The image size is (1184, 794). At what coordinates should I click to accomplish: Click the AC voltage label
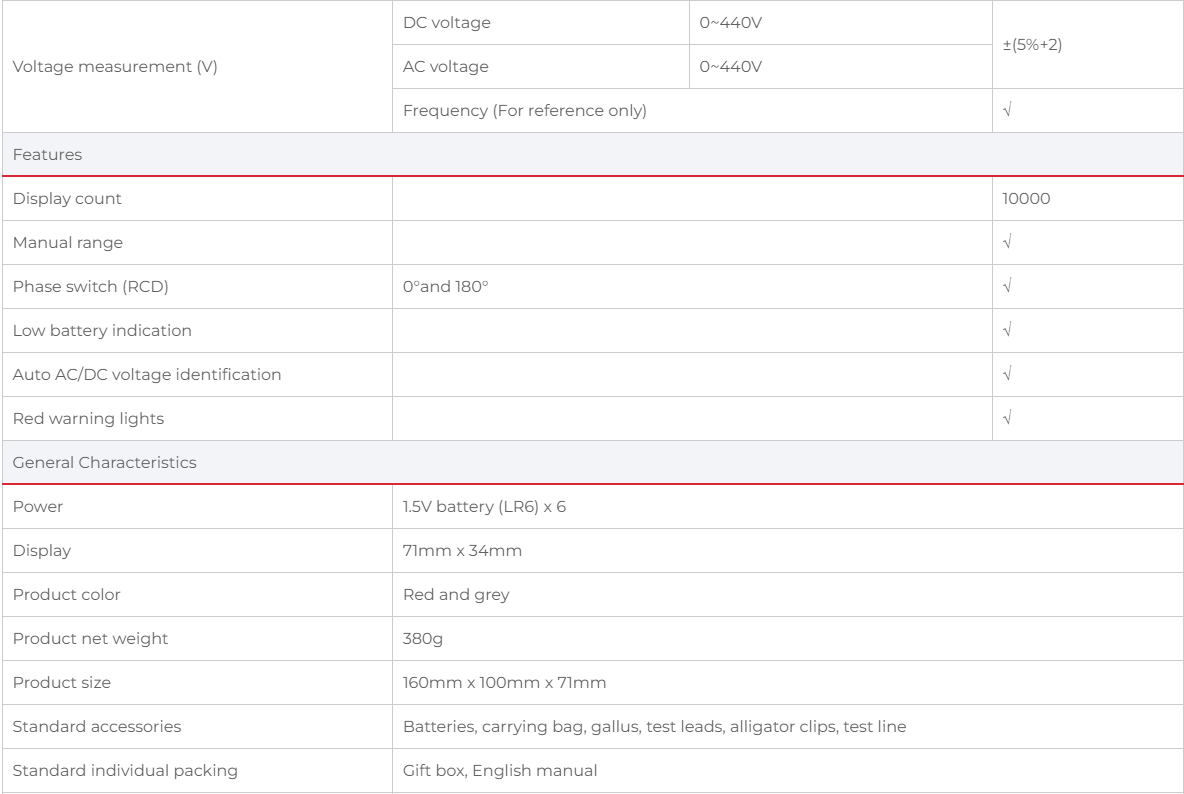point(446,67)
